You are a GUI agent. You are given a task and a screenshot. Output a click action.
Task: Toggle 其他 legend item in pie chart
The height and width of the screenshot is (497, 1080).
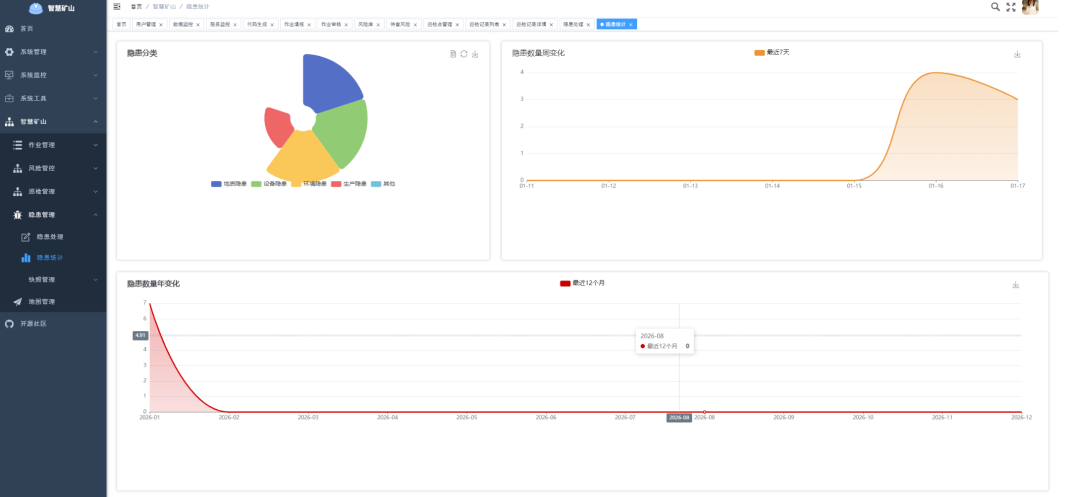tap(383, 184)
